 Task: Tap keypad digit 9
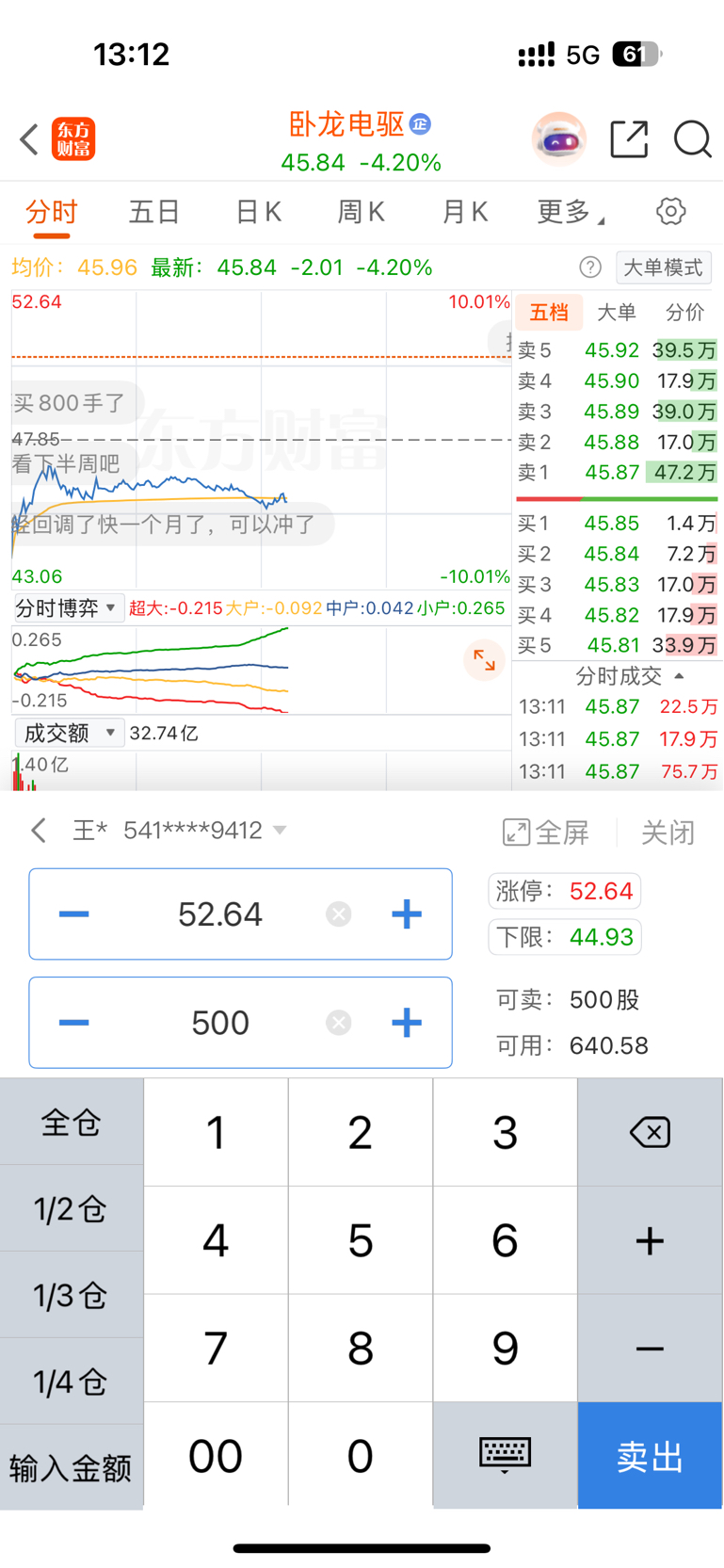click(505, 1349)
